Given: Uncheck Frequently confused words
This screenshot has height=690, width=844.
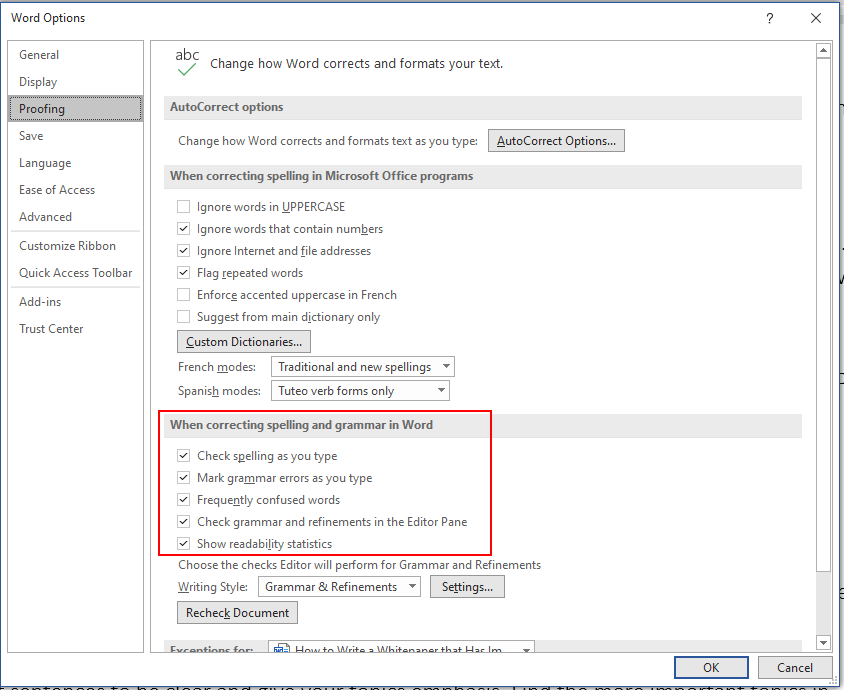Looking at the screenshot, I should click(x=184, y=500).
